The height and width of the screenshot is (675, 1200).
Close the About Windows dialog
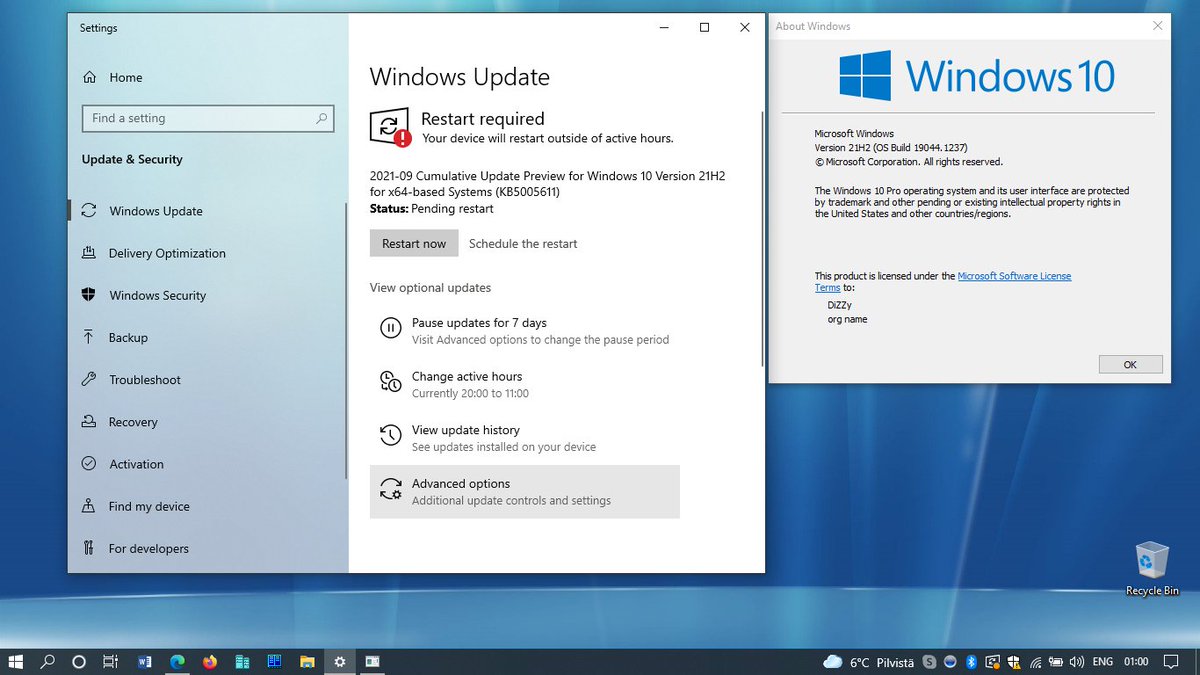tap(1157, 26)
